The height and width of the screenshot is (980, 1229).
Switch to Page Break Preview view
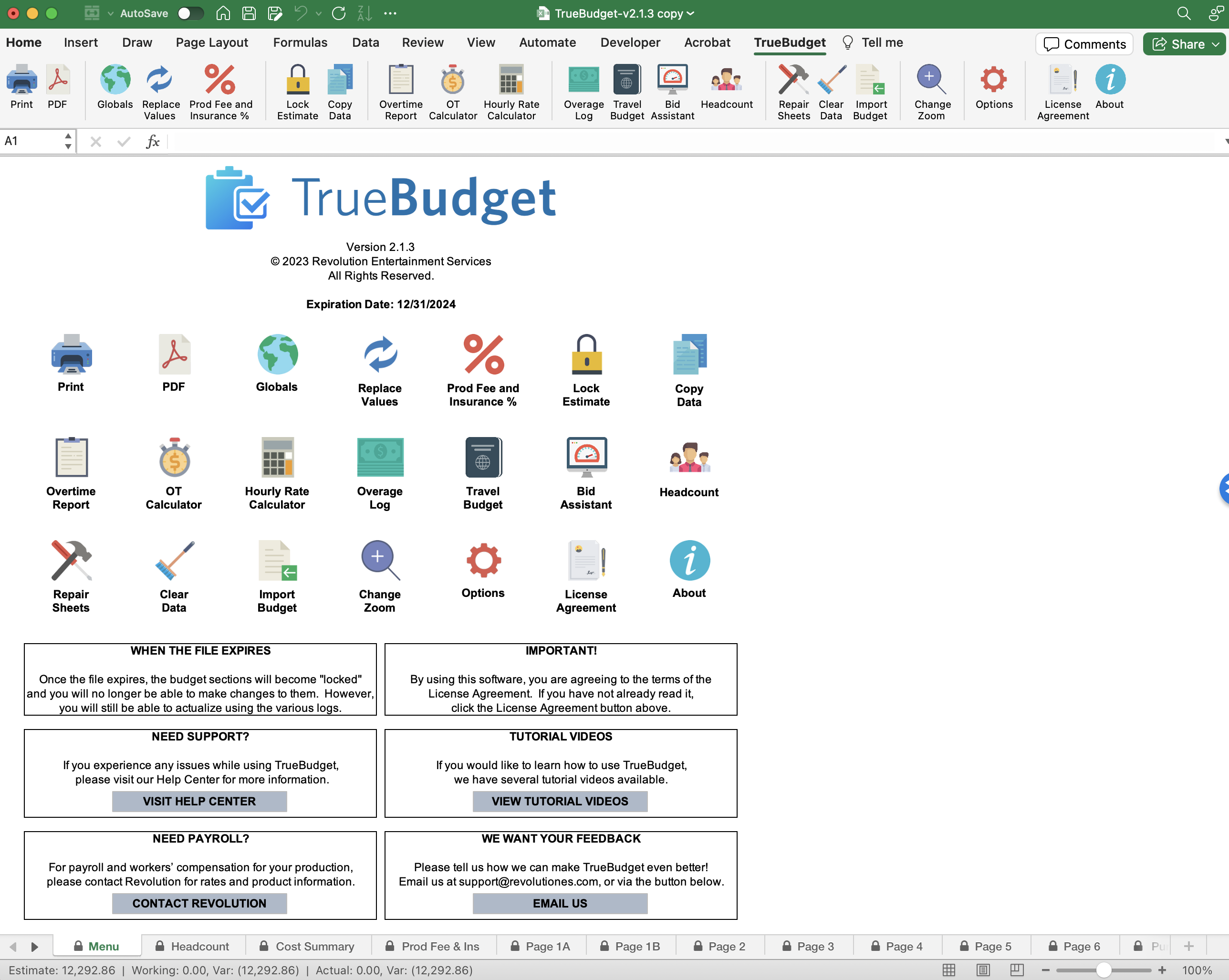[1016, 970]
